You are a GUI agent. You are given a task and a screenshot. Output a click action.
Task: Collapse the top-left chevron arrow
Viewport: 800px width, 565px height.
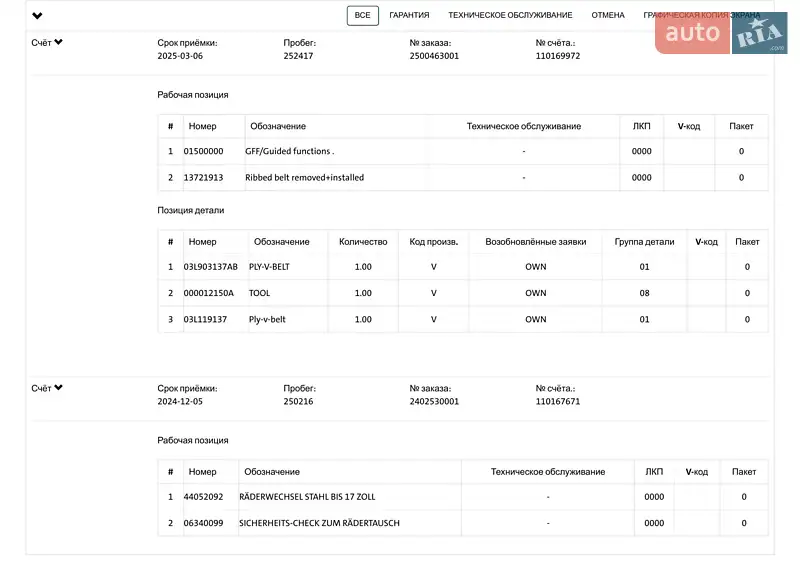tap(37, 15)
